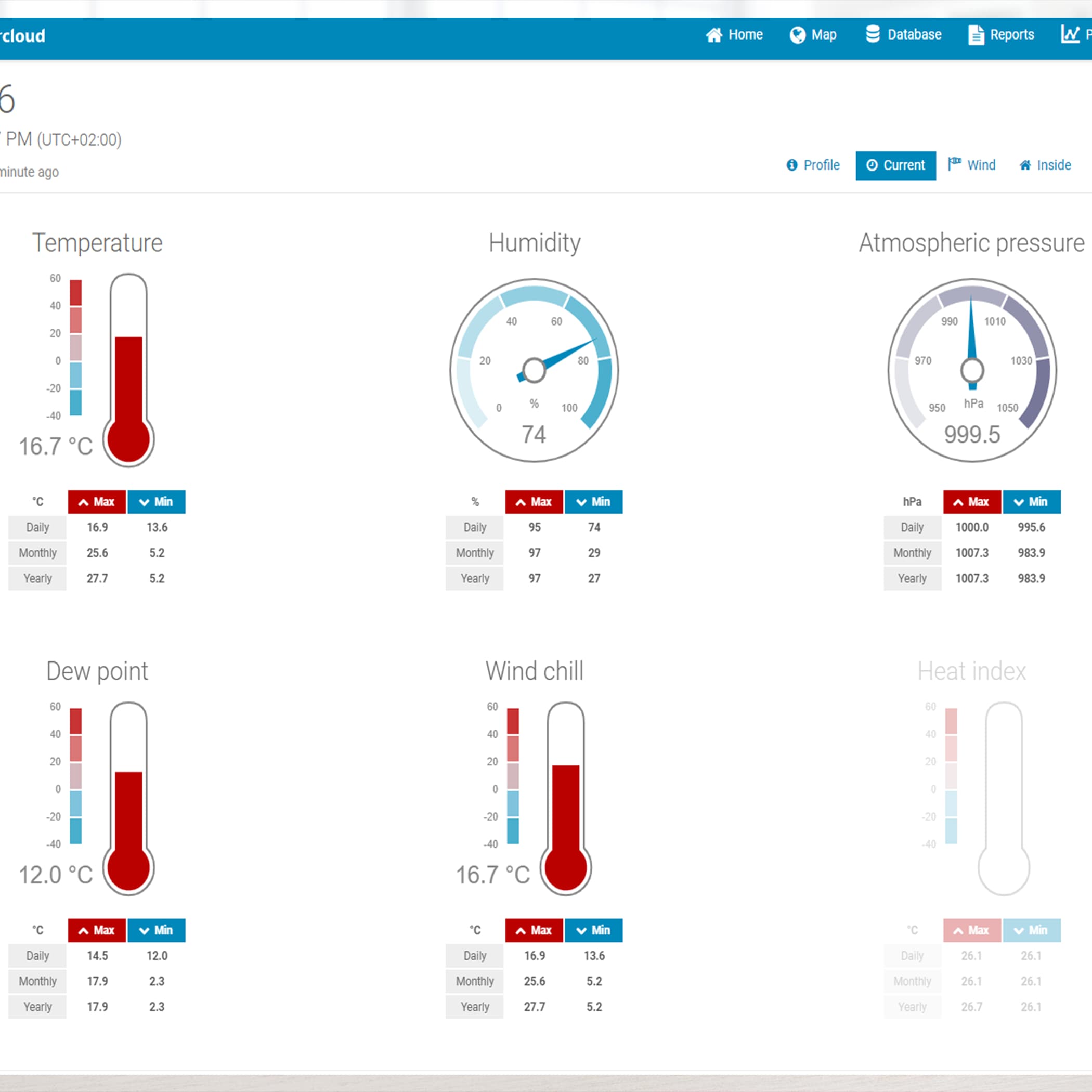Select the Wind flag icon
Viewport: 1092px width, 1092px height.
click(955, 164)
